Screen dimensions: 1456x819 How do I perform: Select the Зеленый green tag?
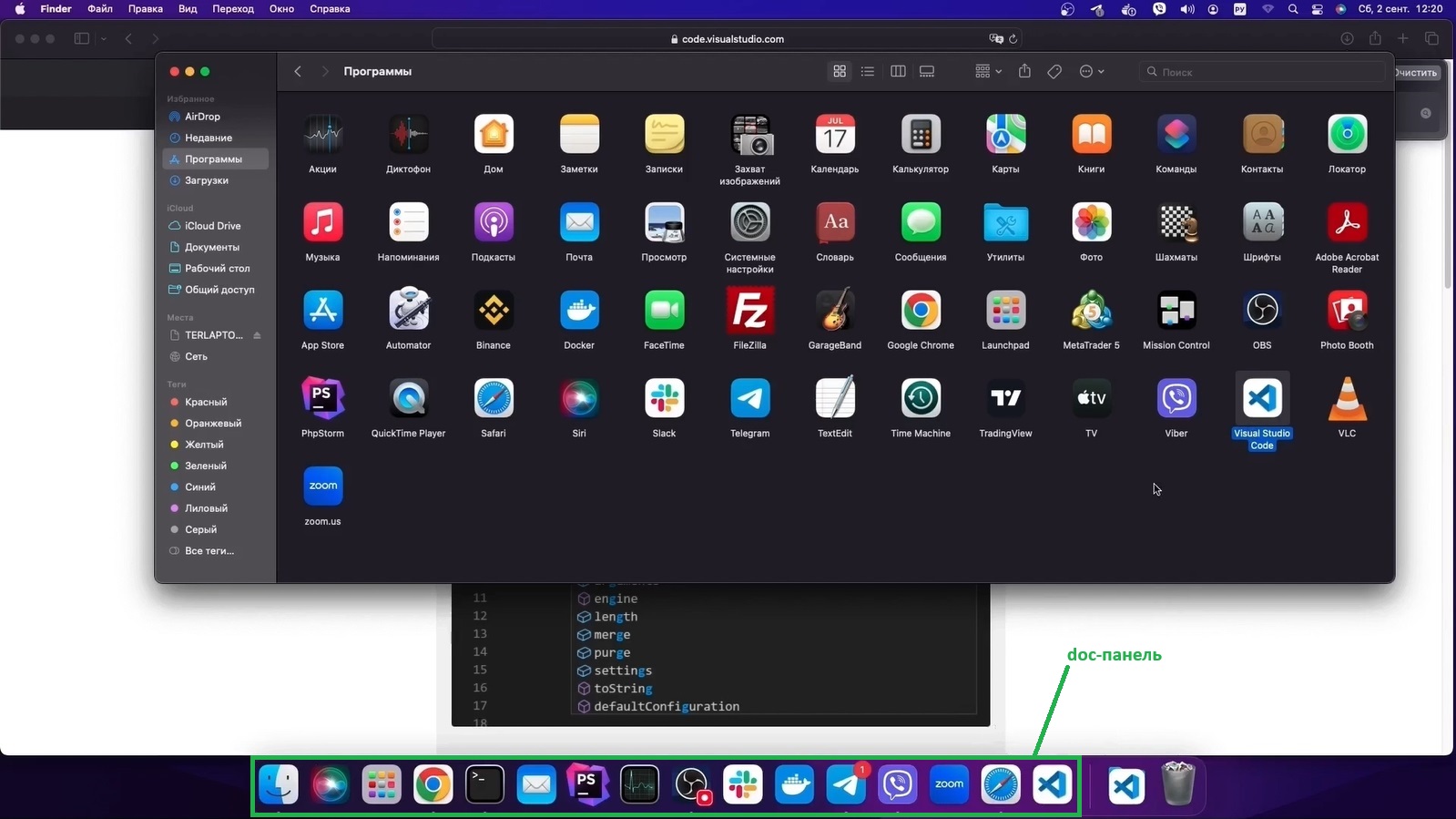click(215, 466)
